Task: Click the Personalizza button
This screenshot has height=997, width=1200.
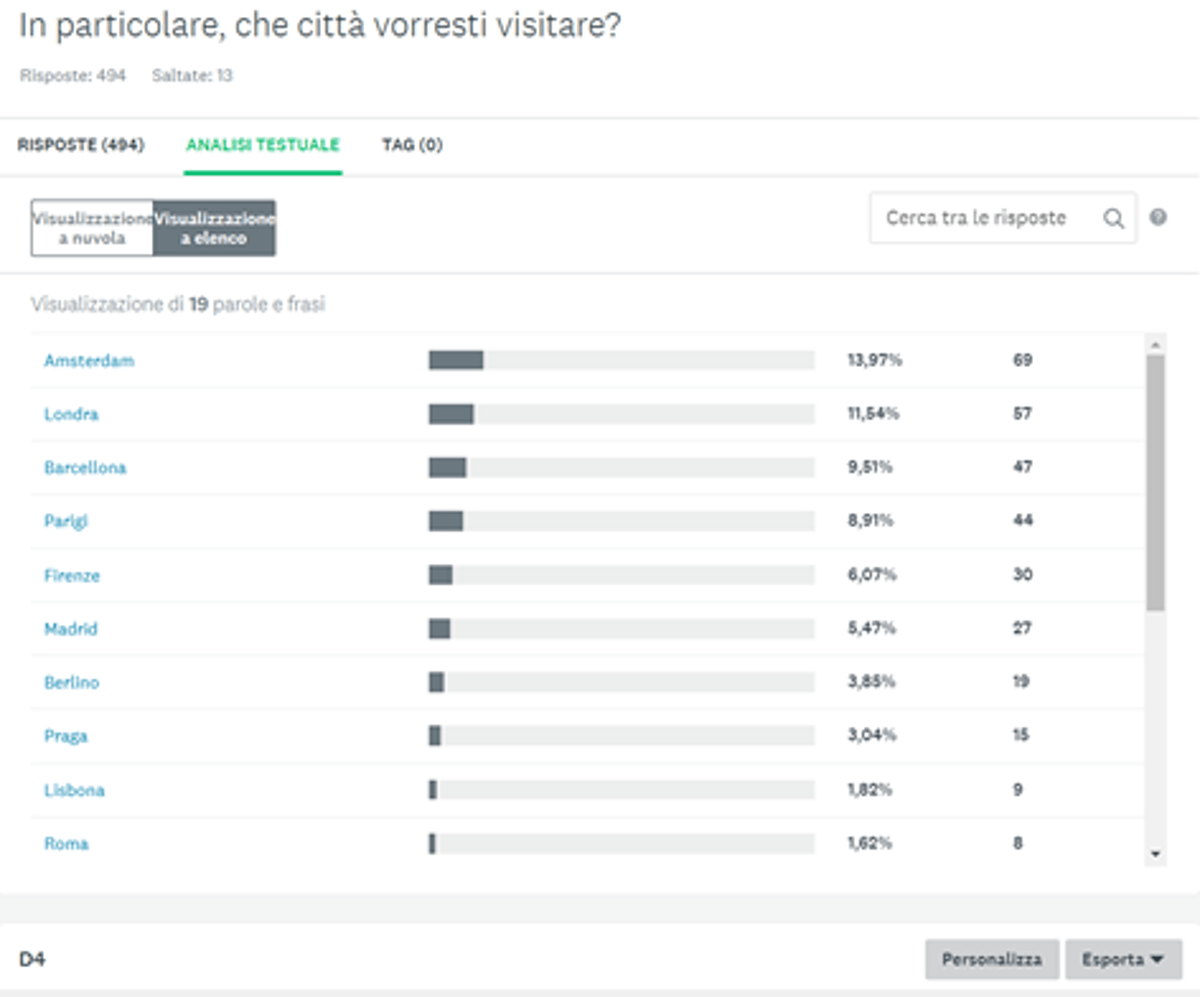Action: (x=991, y=959)
